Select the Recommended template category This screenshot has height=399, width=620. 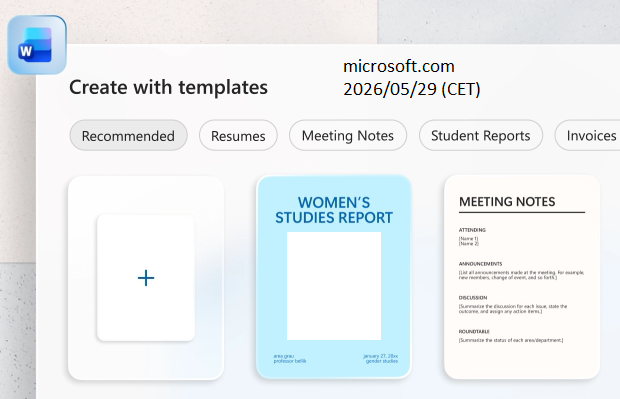pyautogui.click(x=128, y=136)
